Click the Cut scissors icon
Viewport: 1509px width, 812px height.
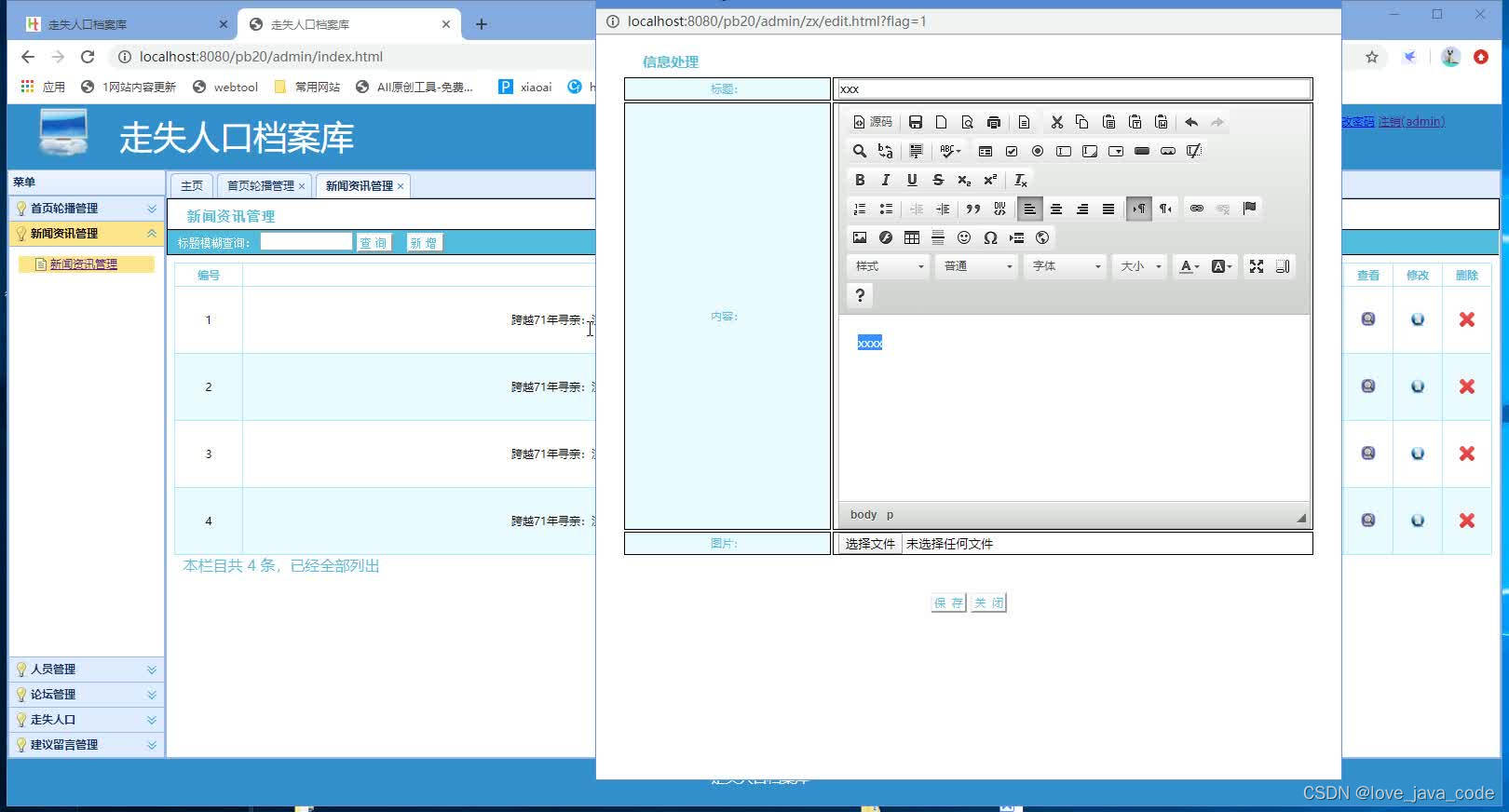[1056, 122]
